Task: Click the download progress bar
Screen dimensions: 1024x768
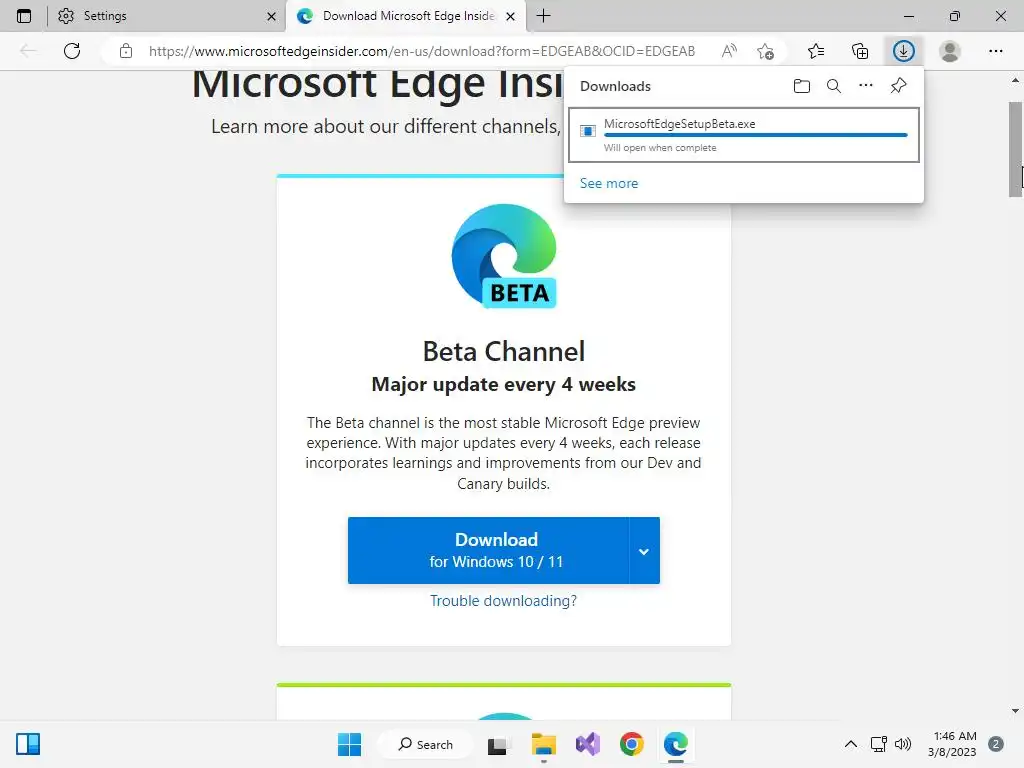Action: click(x=756, y=135)
